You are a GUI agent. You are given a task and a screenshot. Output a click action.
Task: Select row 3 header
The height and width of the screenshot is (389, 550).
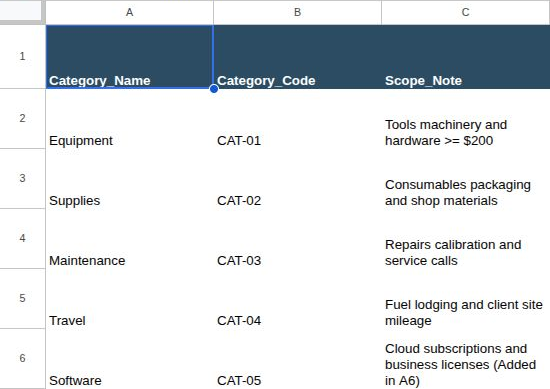(x=22, y=179)
